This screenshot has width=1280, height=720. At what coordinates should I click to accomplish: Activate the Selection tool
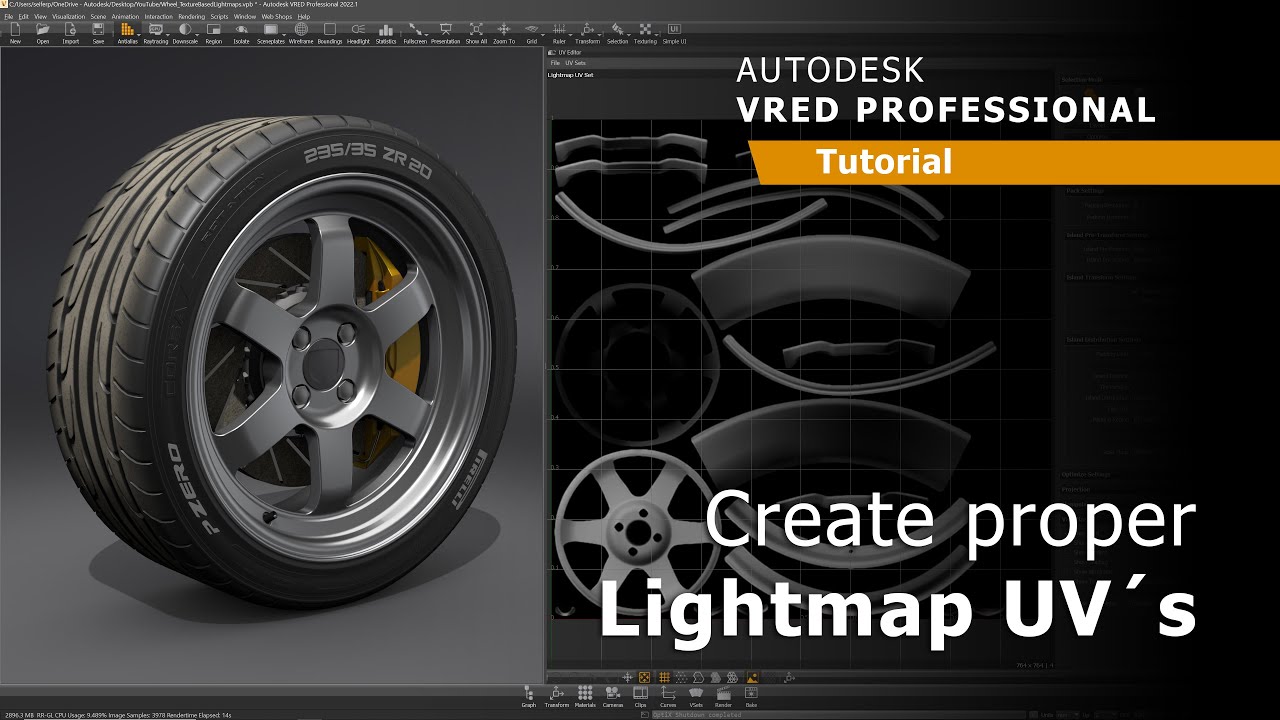click(617, 34)
